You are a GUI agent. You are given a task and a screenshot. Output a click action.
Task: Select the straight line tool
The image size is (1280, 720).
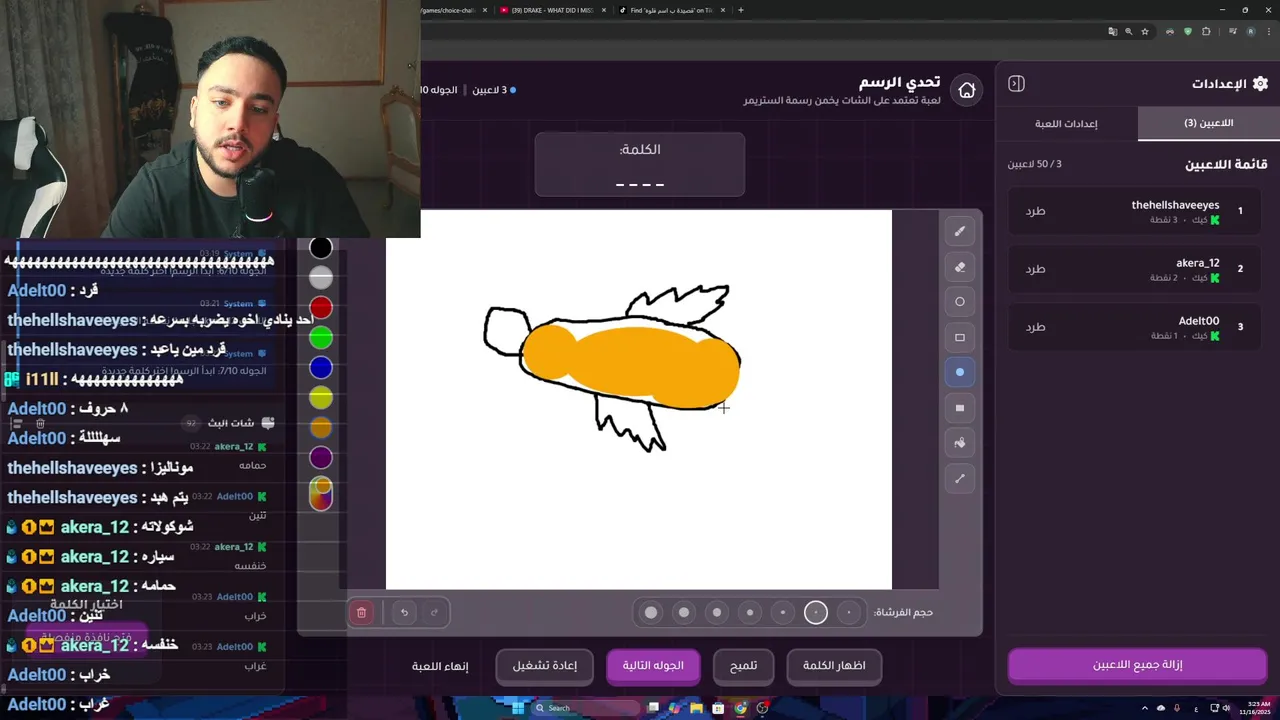960,478
